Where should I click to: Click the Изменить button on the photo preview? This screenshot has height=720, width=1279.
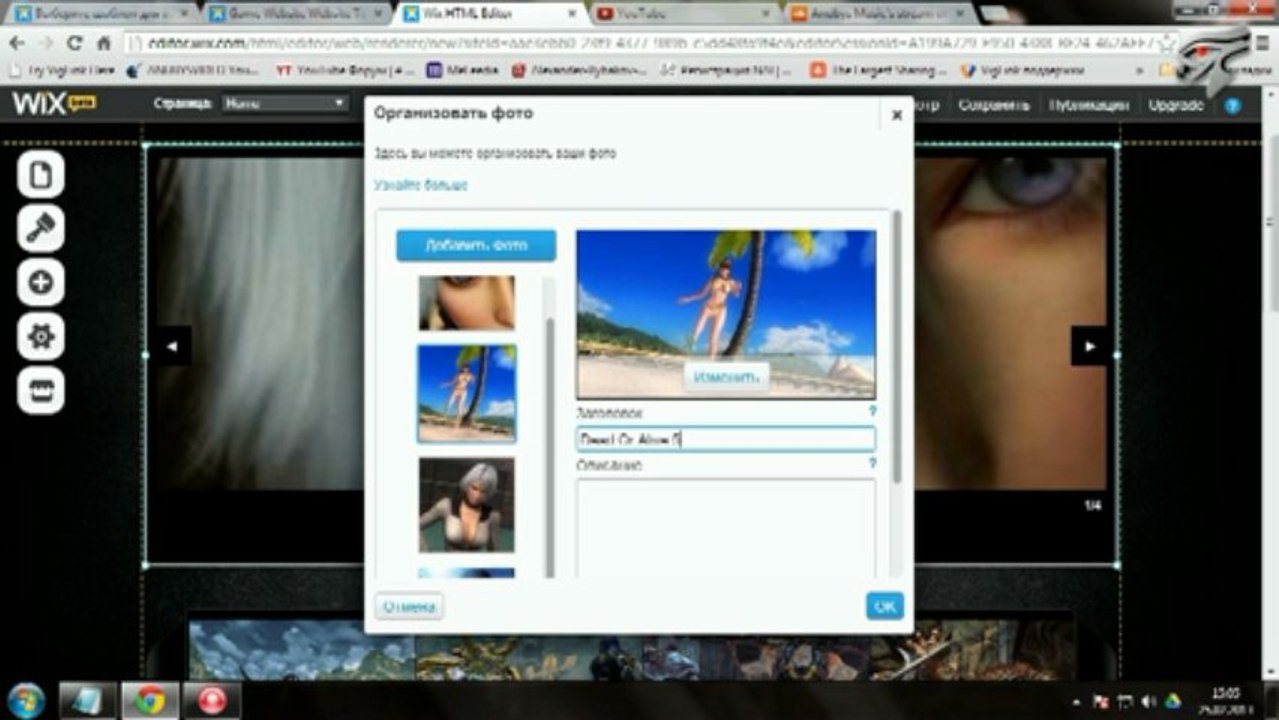point(727,377)
